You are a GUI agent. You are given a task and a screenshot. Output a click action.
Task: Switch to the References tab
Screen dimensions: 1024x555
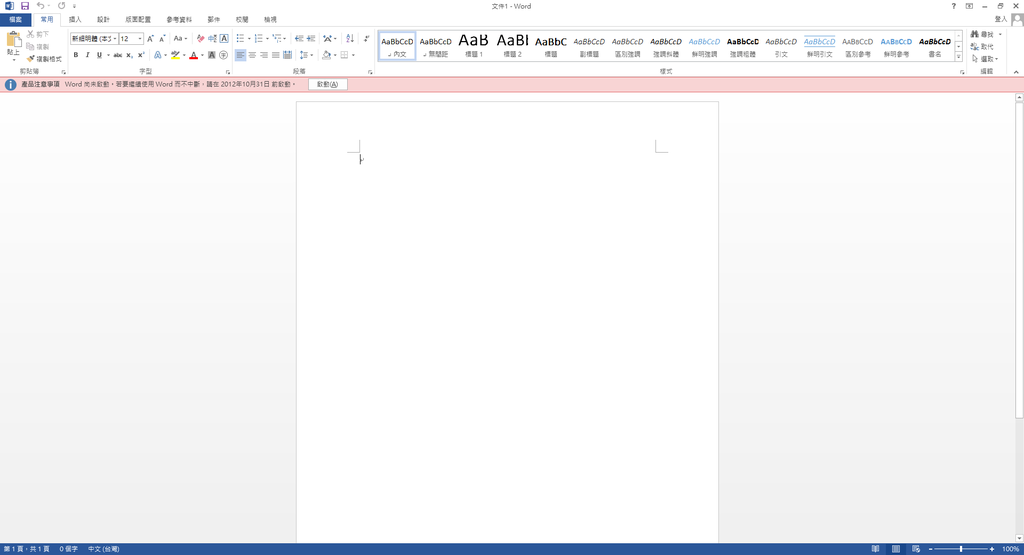(x=179, y=20)
